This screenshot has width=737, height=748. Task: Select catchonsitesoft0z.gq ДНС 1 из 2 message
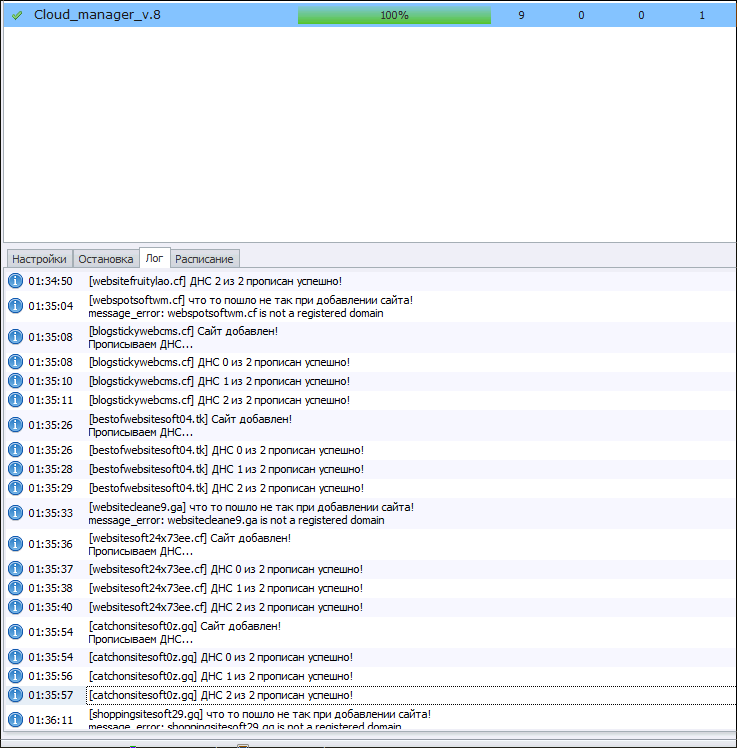pyautogui.click(x=221, y=676)
